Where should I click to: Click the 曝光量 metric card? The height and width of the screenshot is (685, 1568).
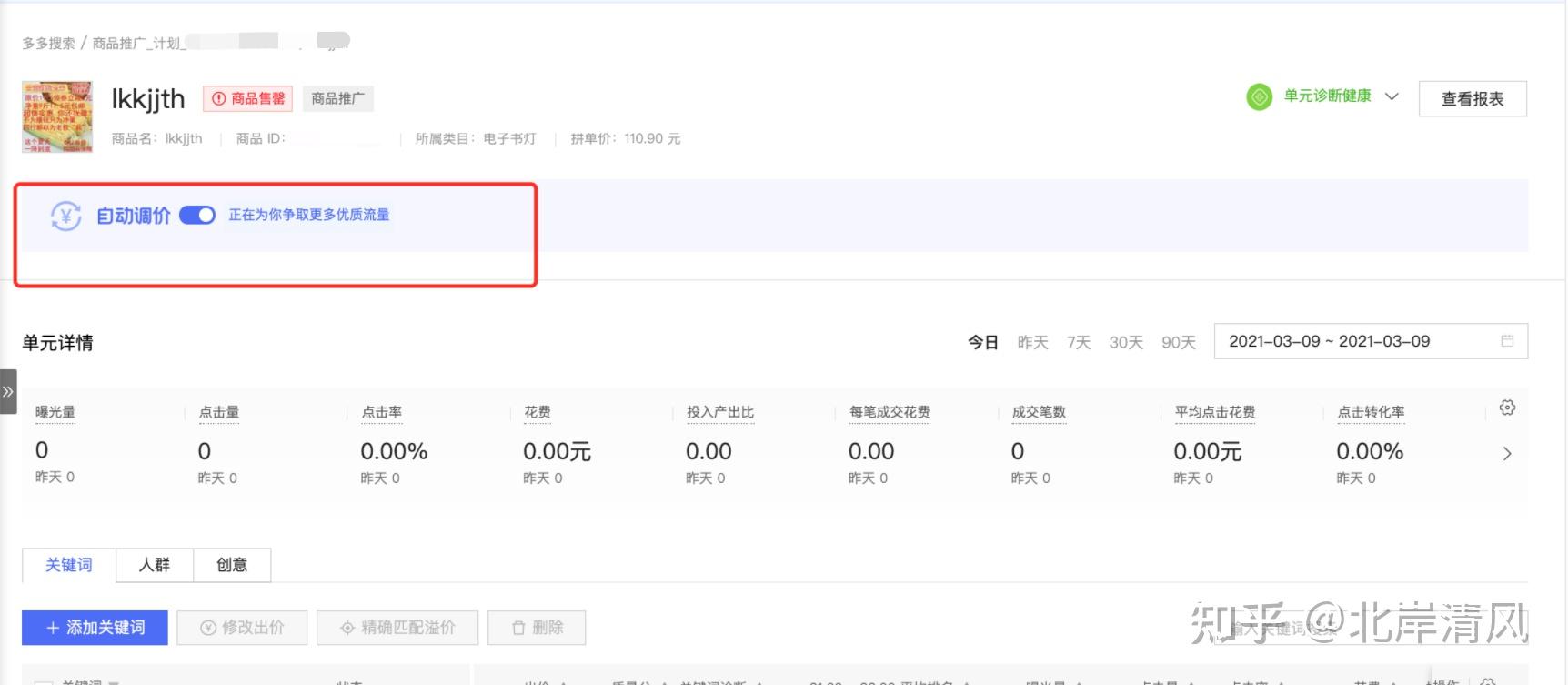pyautogui.click(x=102, y=444)
